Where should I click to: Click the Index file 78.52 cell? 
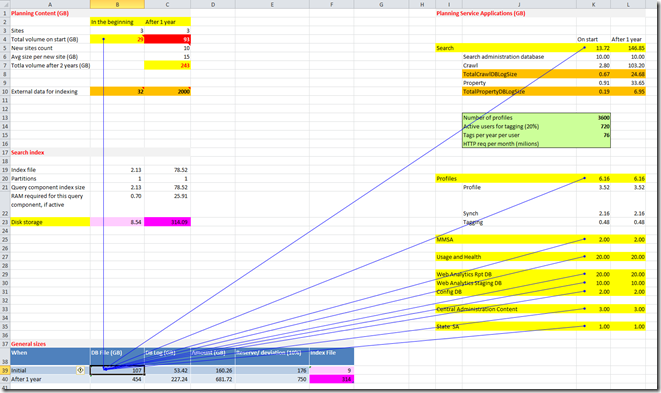point(167,170)
